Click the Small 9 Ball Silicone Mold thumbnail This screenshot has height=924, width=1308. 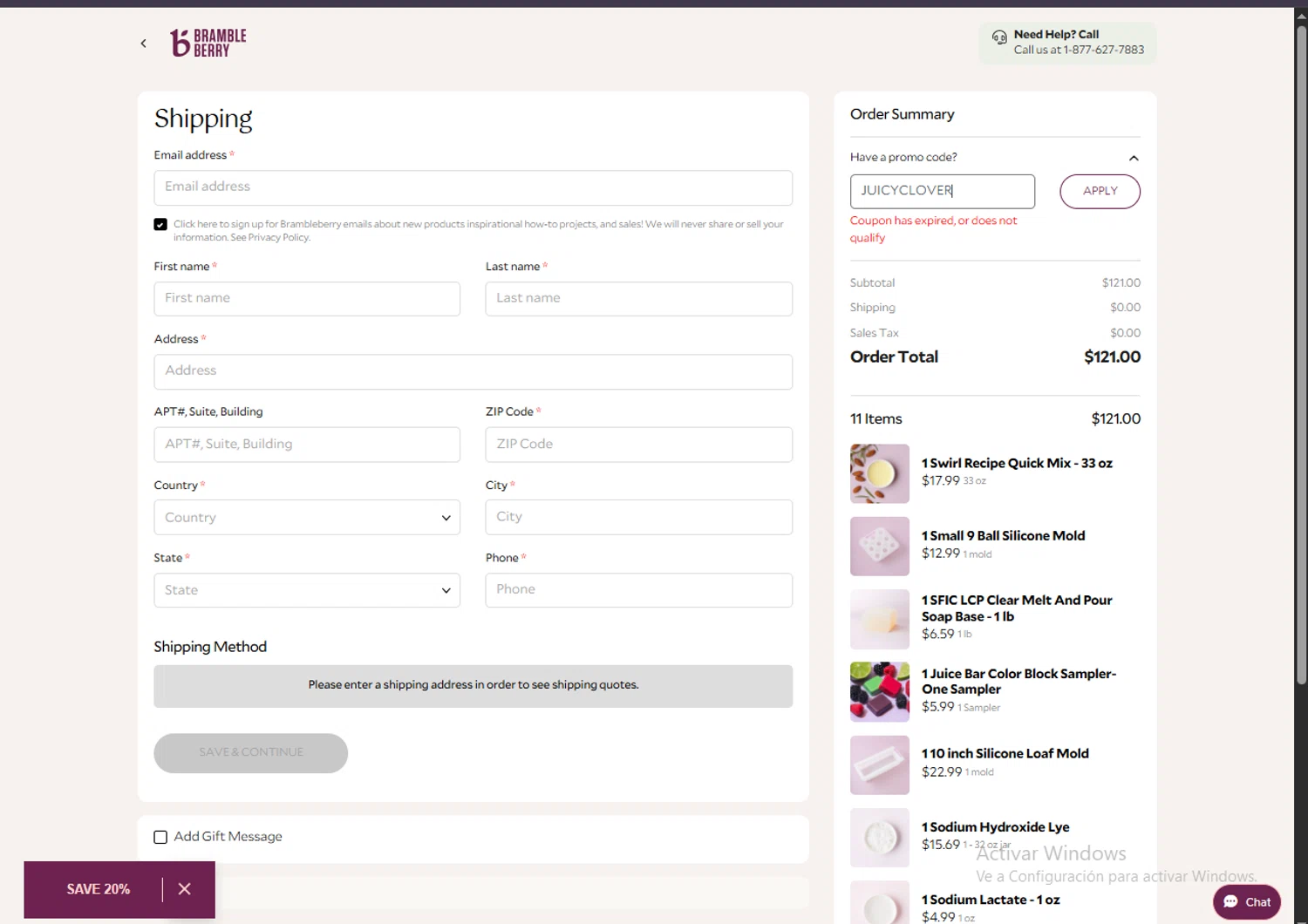pyautogui.click(x=880, y=547)
